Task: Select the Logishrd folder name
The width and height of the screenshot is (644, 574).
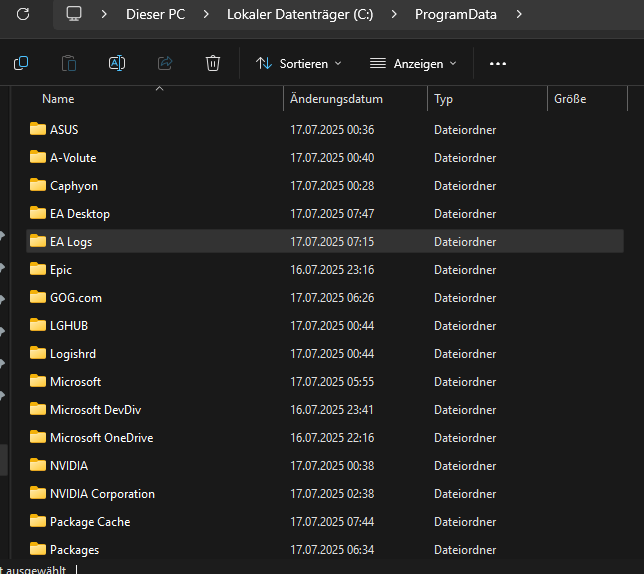Action: coord(73,354)
